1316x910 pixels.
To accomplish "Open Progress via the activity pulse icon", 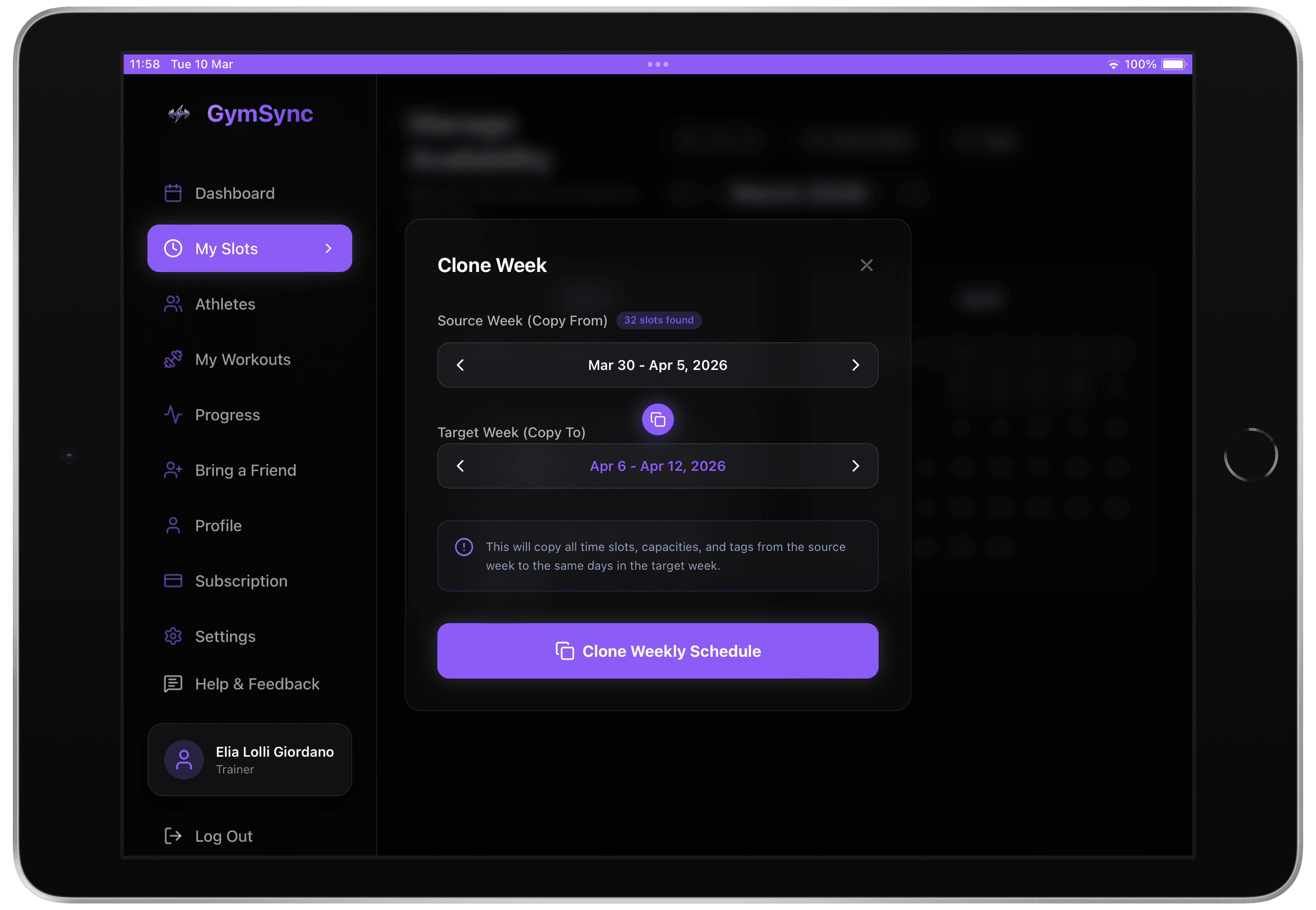I will [x=173, y=414].
